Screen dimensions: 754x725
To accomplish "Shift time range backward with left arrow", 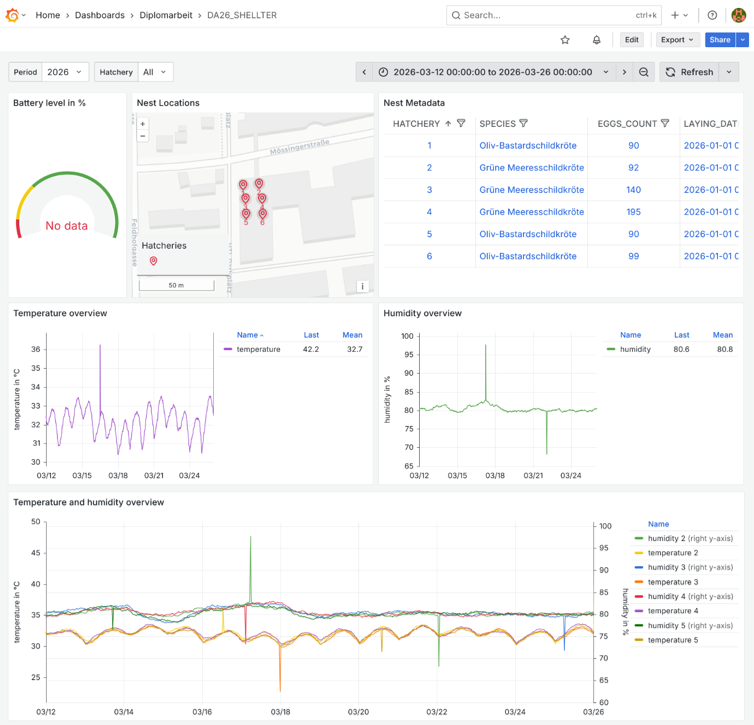I will coord(365,72).
